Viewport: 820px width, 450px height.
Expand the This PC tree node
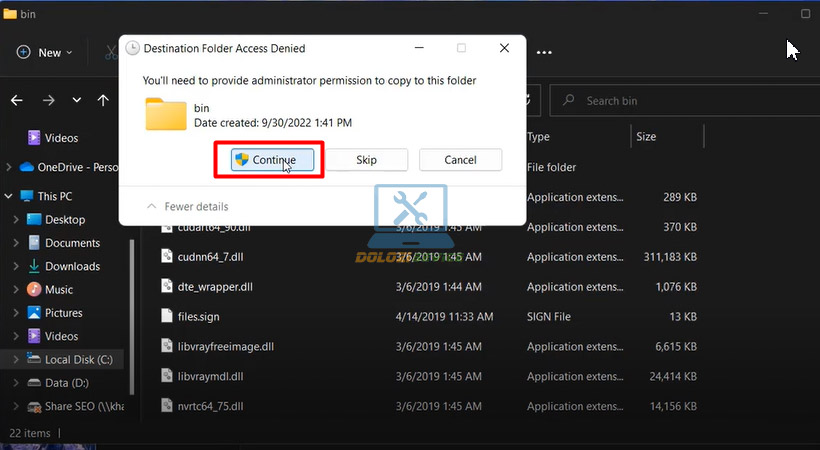click(9, 196)
